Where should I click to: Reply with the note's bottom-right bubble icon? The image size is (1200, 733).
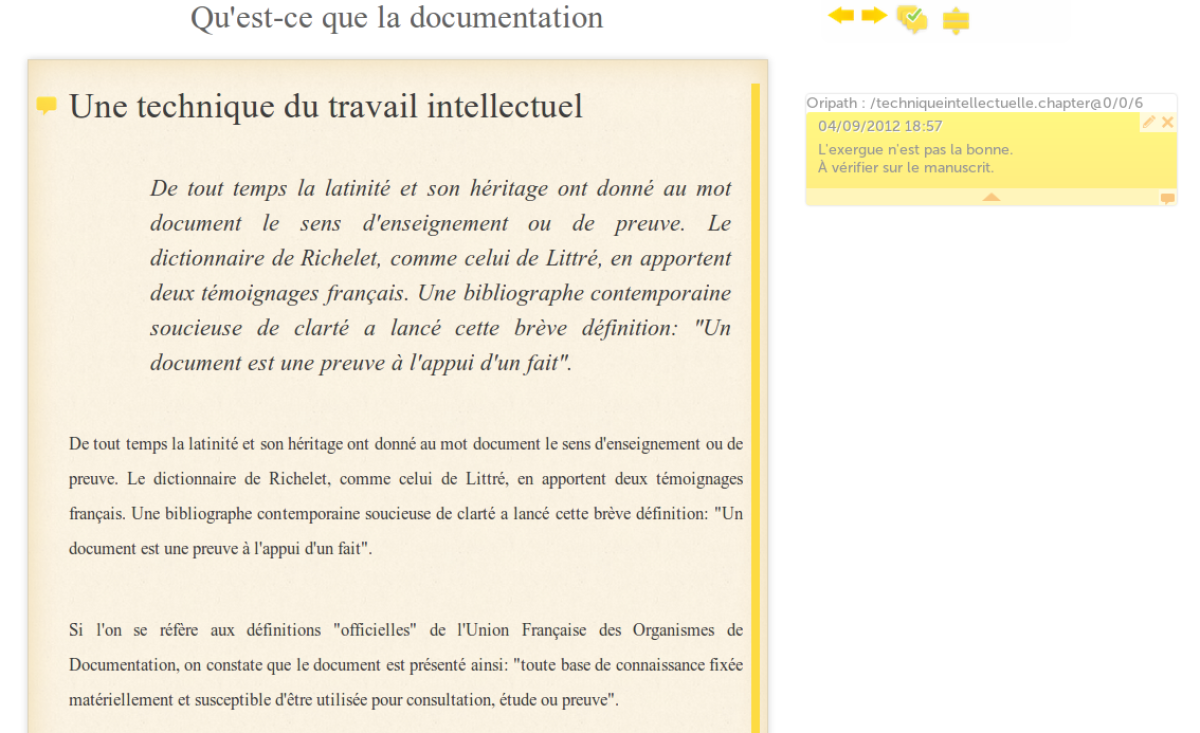click(1167, 198)
